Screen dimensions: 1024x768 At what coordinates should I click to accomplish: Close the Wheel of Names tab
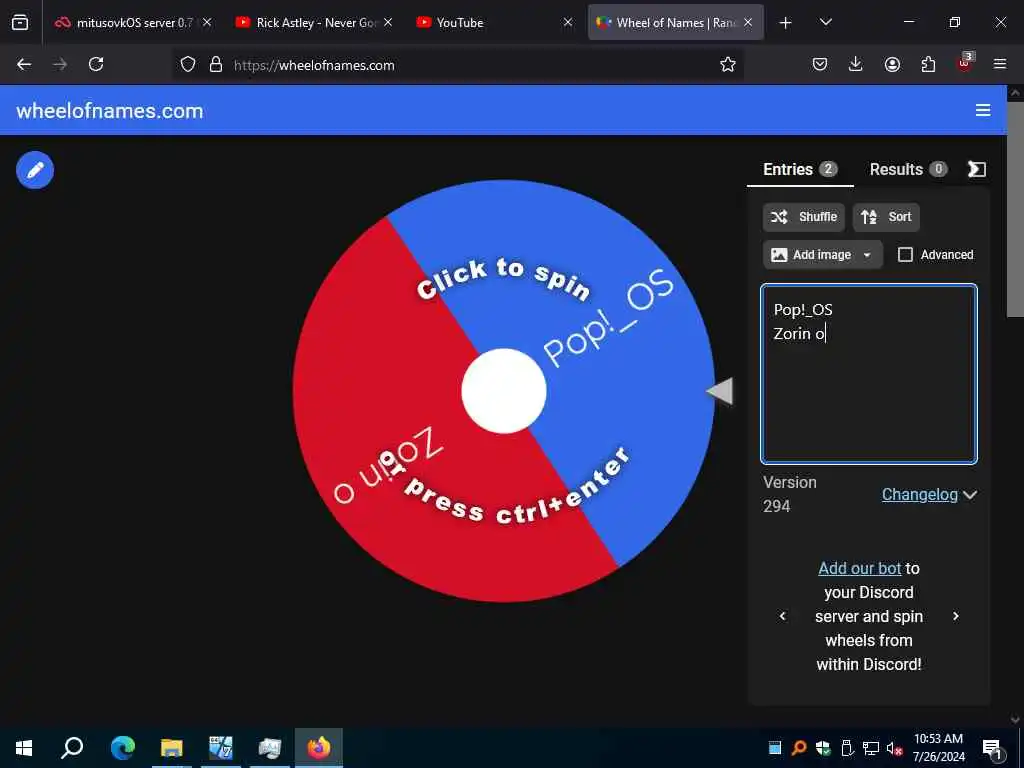pyautogui.click(x=748, y=22)
